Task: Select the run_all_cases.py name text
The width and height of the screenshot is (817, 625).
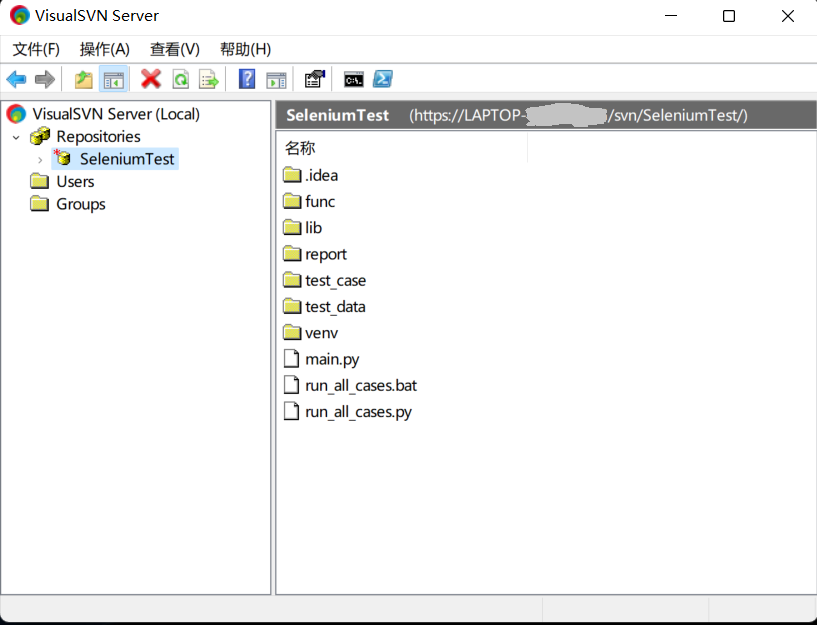Action: point(358,412)
